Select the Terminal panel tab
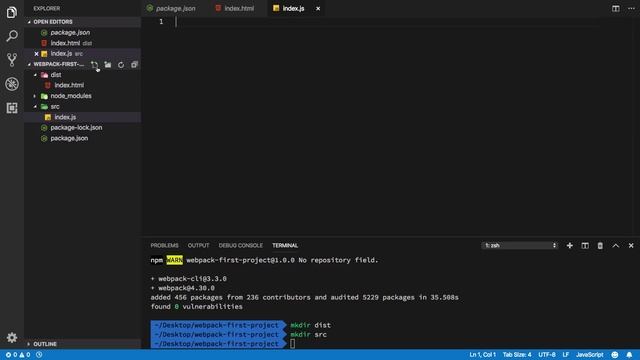This screenshot has height=360, width=640. tap(285, 245)
